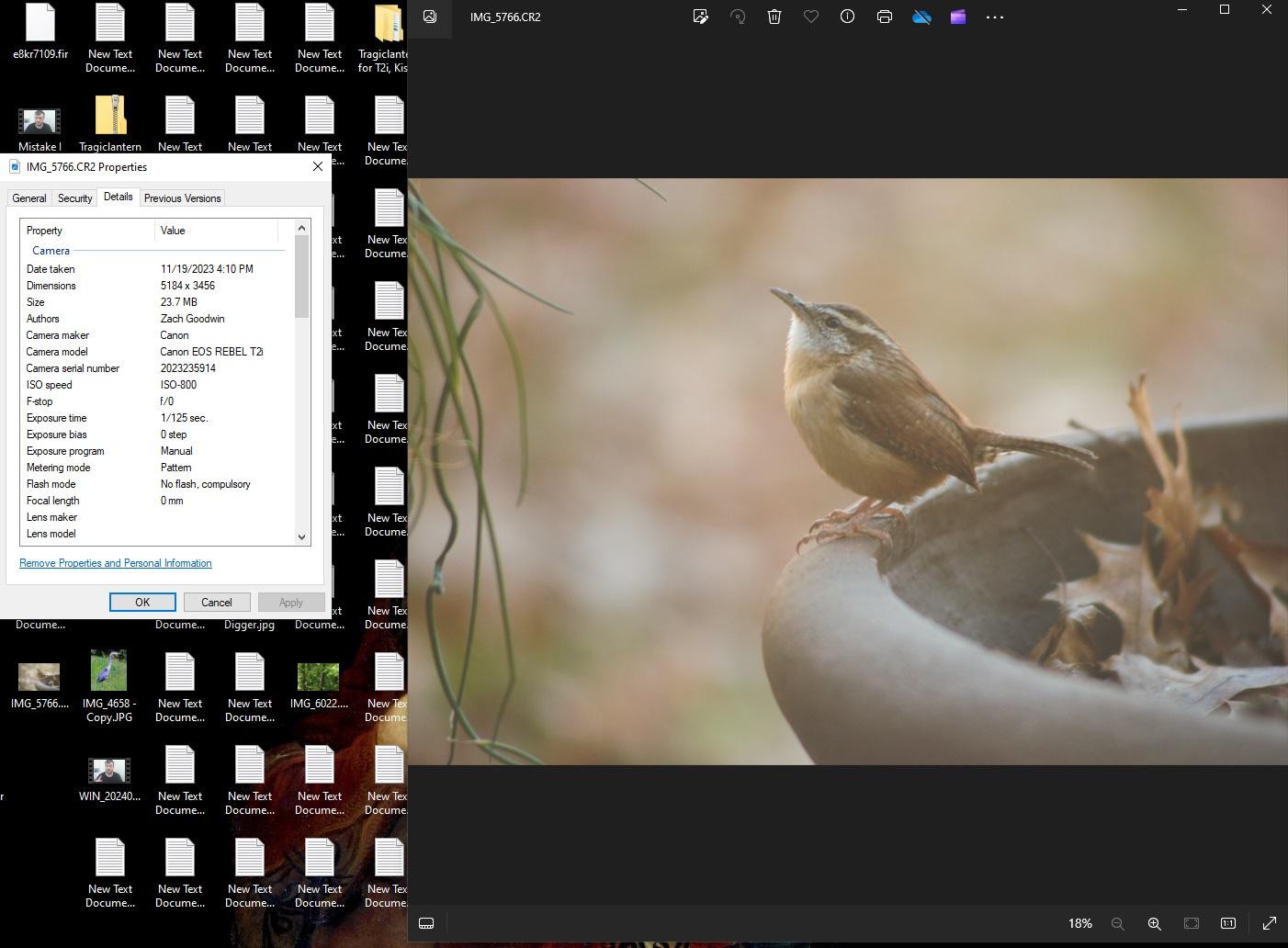Click the Lens model property label
Image resolution: width=1288 pixels, height=948 pixels.
[x=51, y=534]
